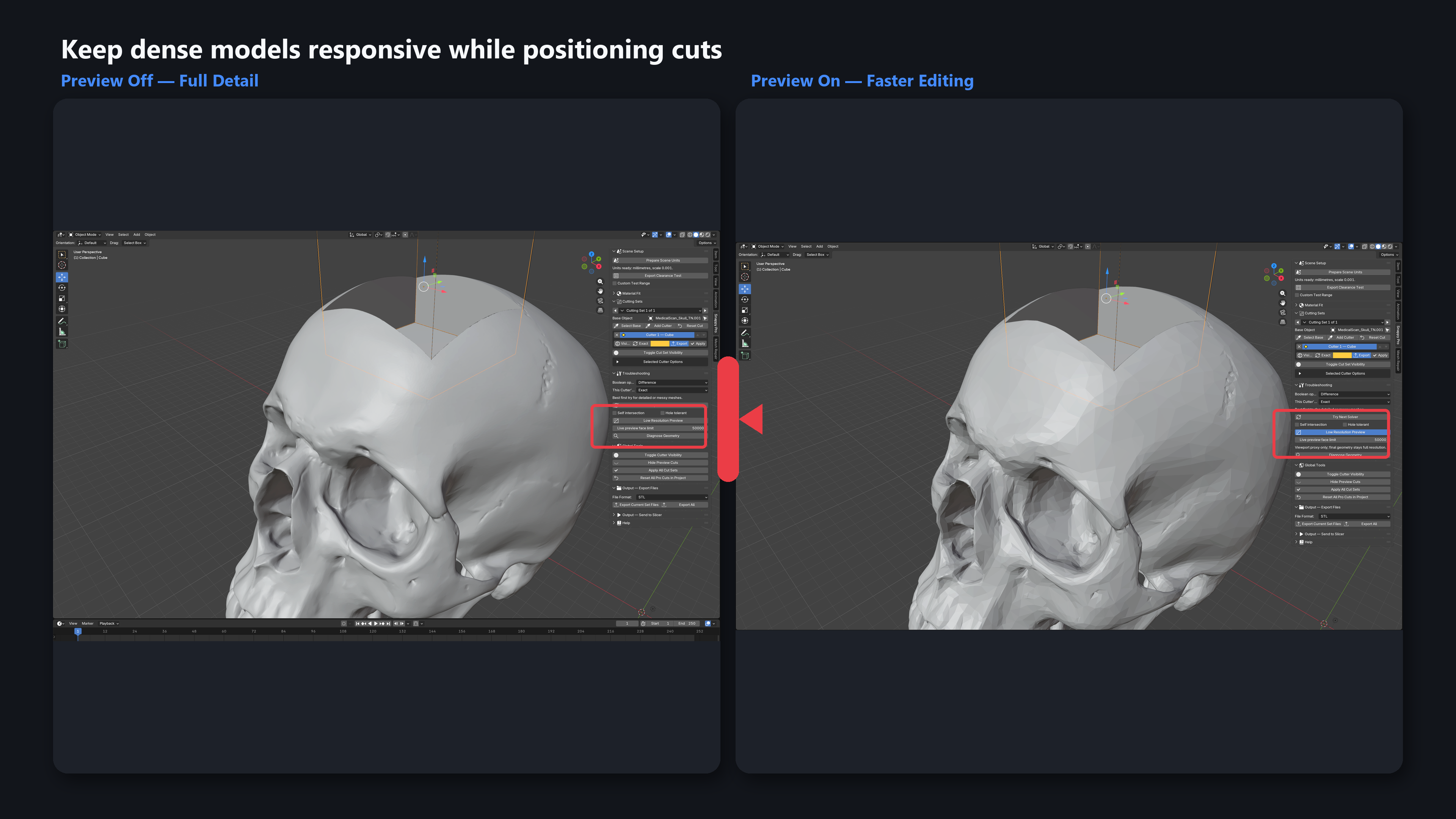The image size is (1456, 819).
Task: Turn on Low Resolution Preview in left panel
Action: tap(660, 420)
